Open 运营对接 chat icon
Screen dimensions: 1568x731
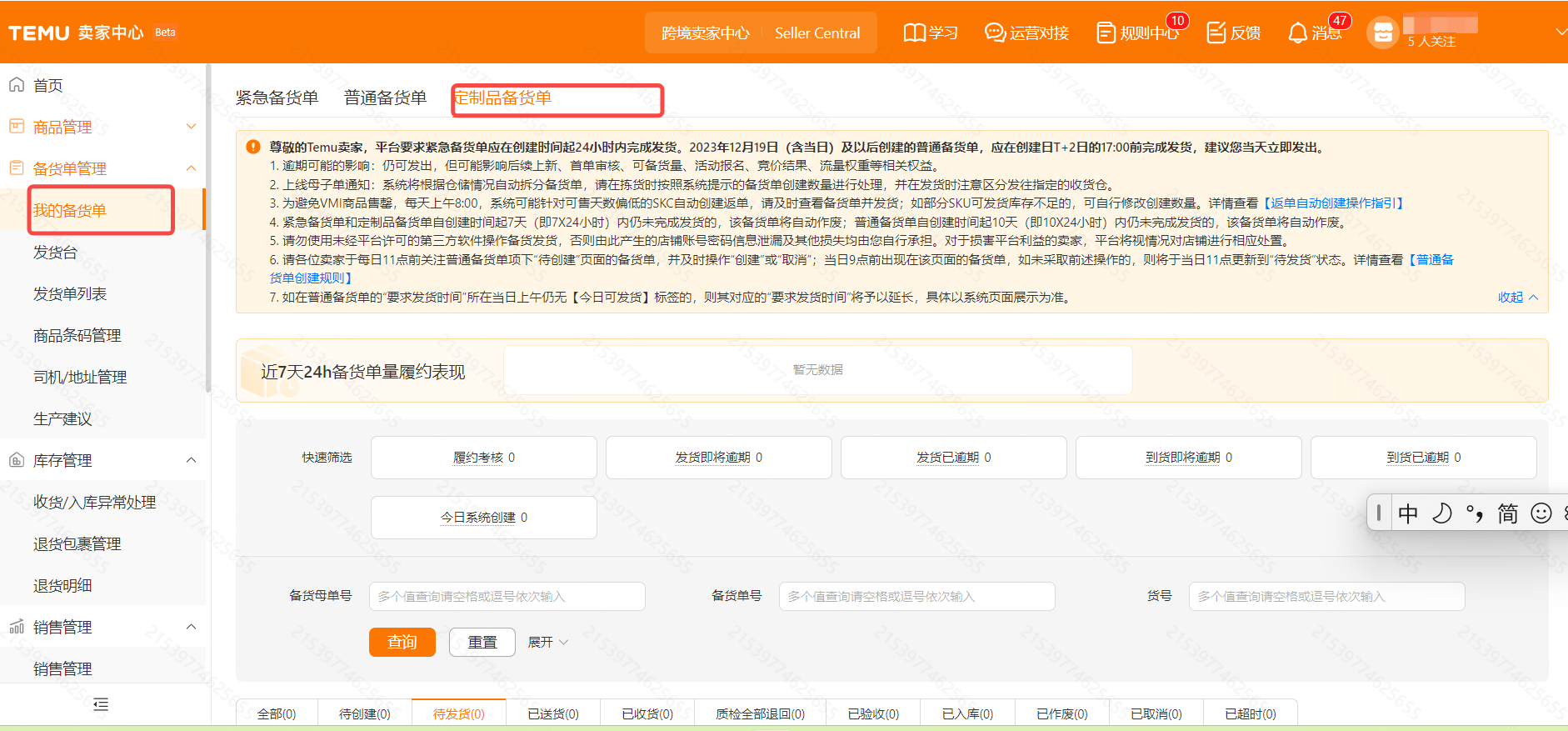click(995, 33)
